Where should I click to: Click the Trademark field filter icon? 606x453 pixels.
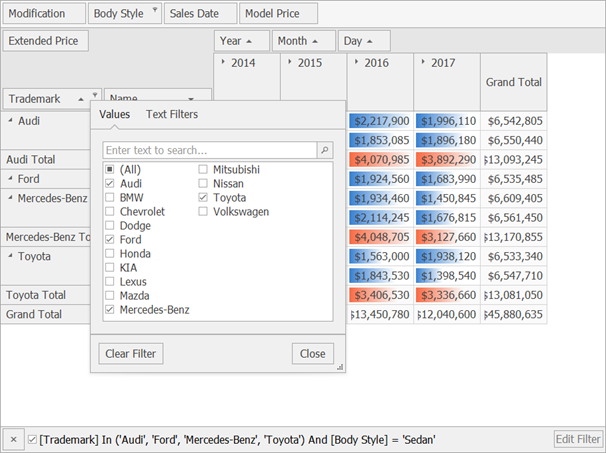click(95, 98)
